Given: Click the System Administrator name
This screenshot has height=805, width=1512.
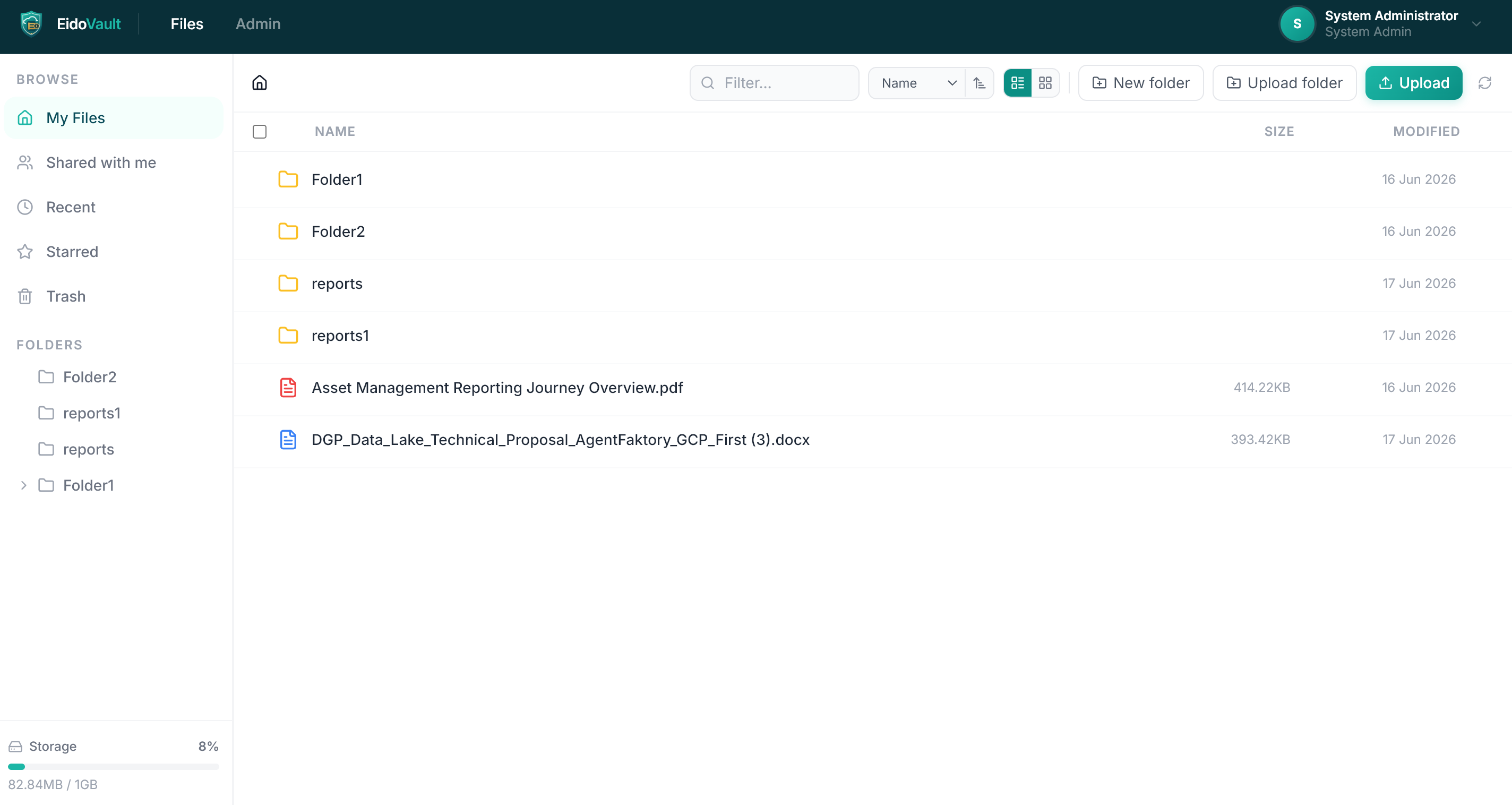Looking at the screenshot, I should tap(1391, 16).
